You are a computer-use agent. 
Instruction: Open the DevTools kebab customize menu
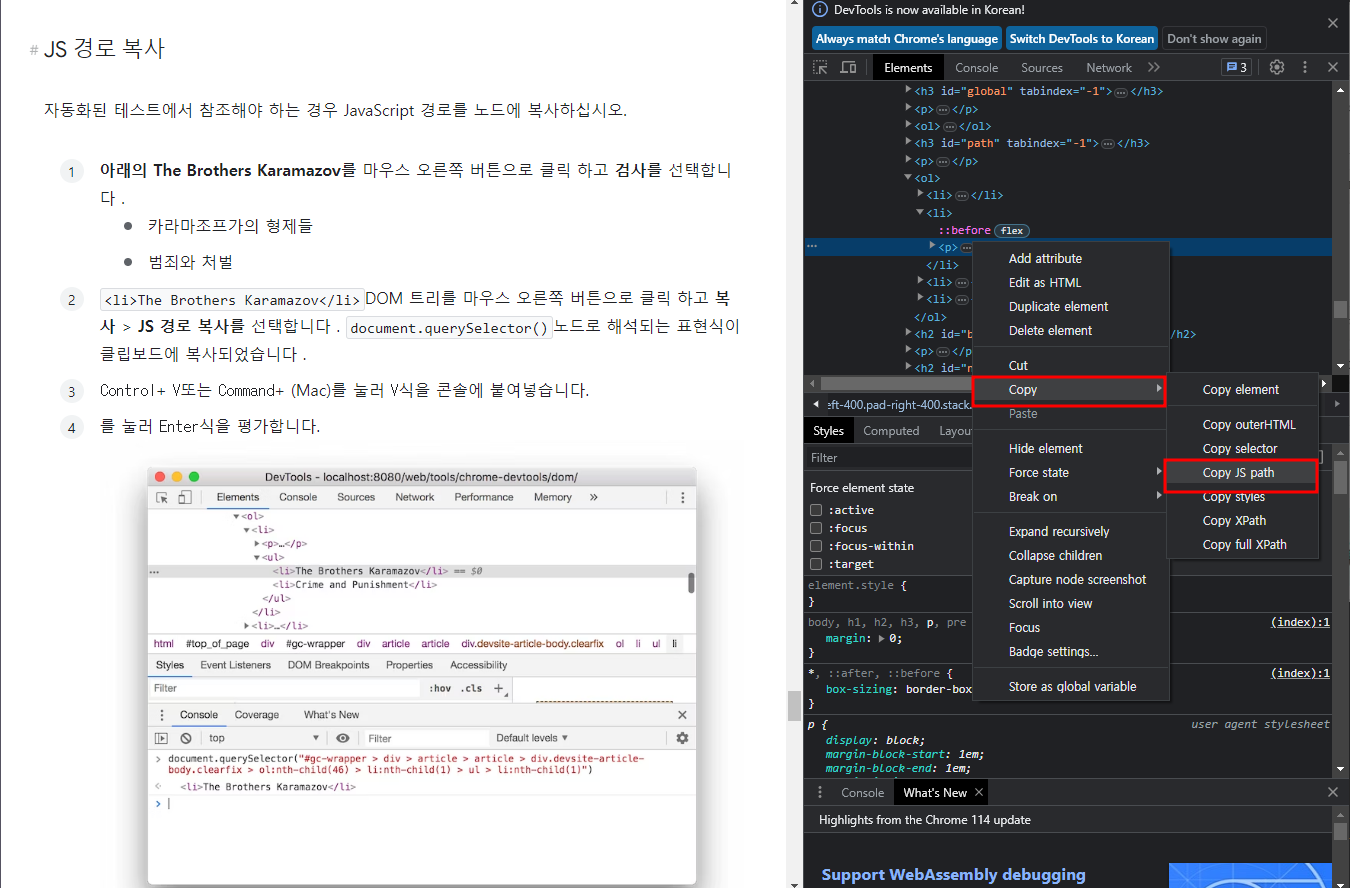point(1305,67)
